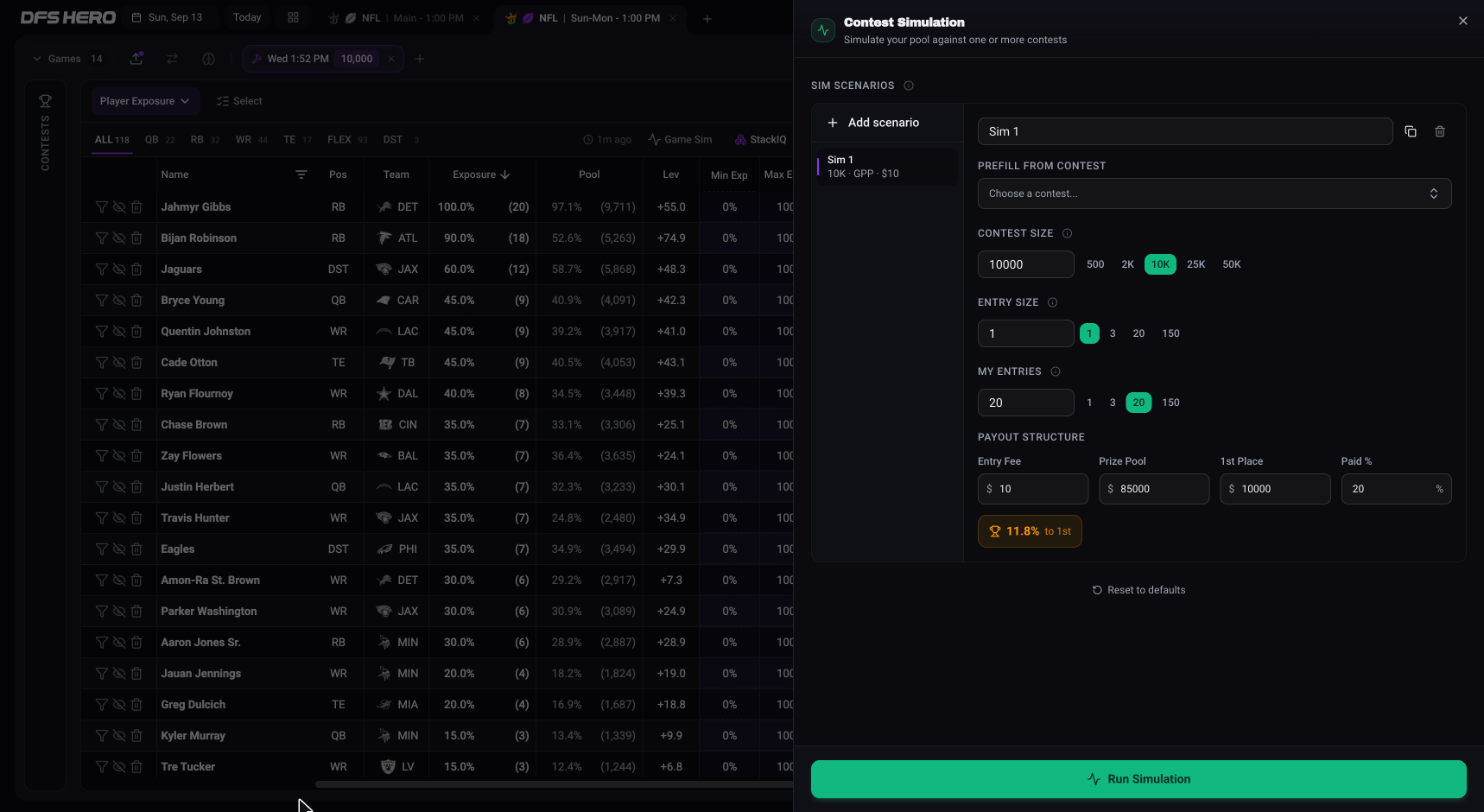This screenshot has height=812, width=1484.
Task: Open the Name column filter icon
Action: click(x=301, y=175)
